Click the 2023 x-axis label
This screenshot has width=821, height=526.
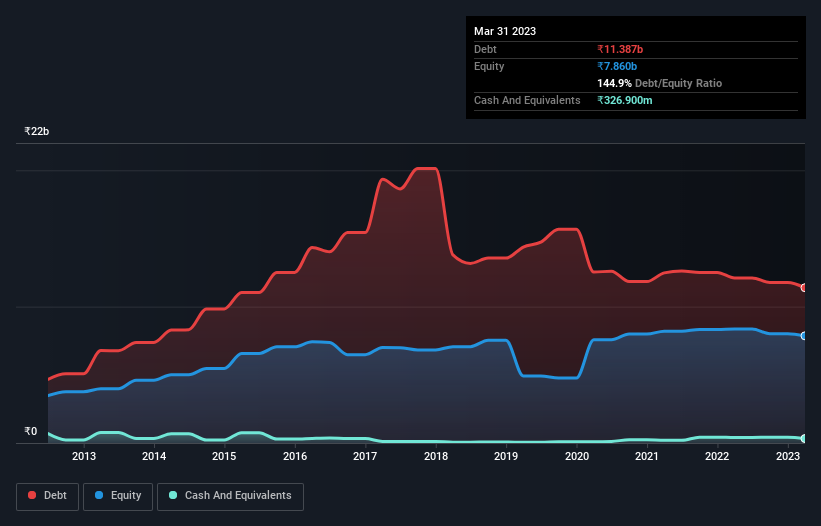point(787,456)
